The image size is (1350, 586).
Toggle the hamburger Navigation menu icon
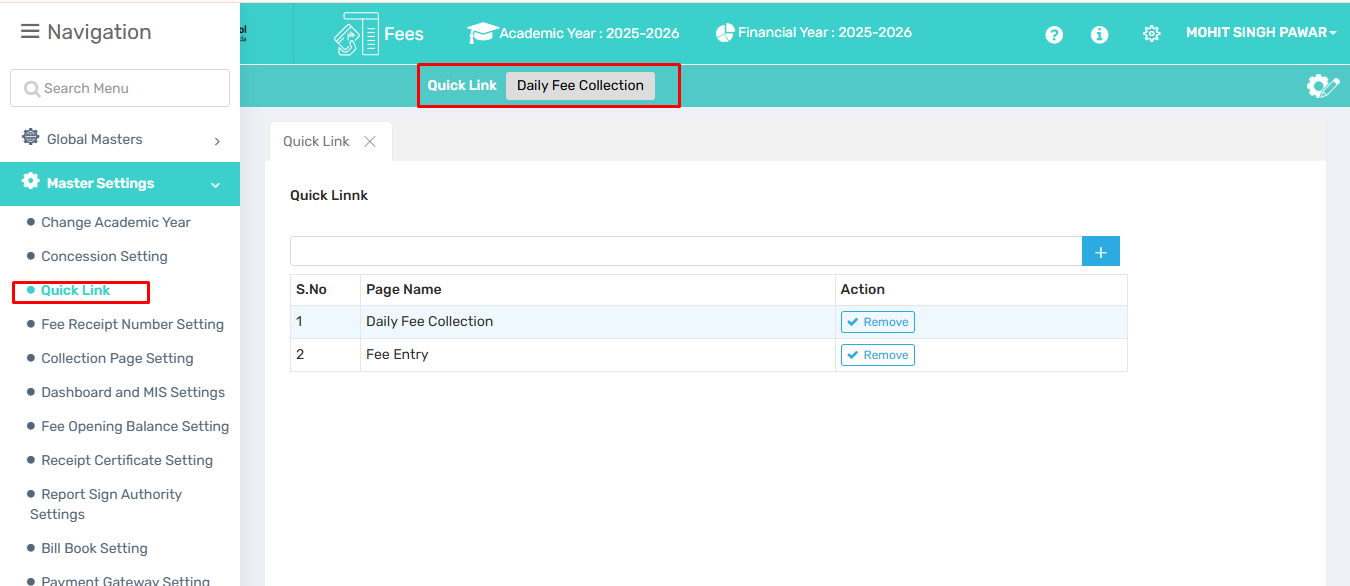(30, 32)
